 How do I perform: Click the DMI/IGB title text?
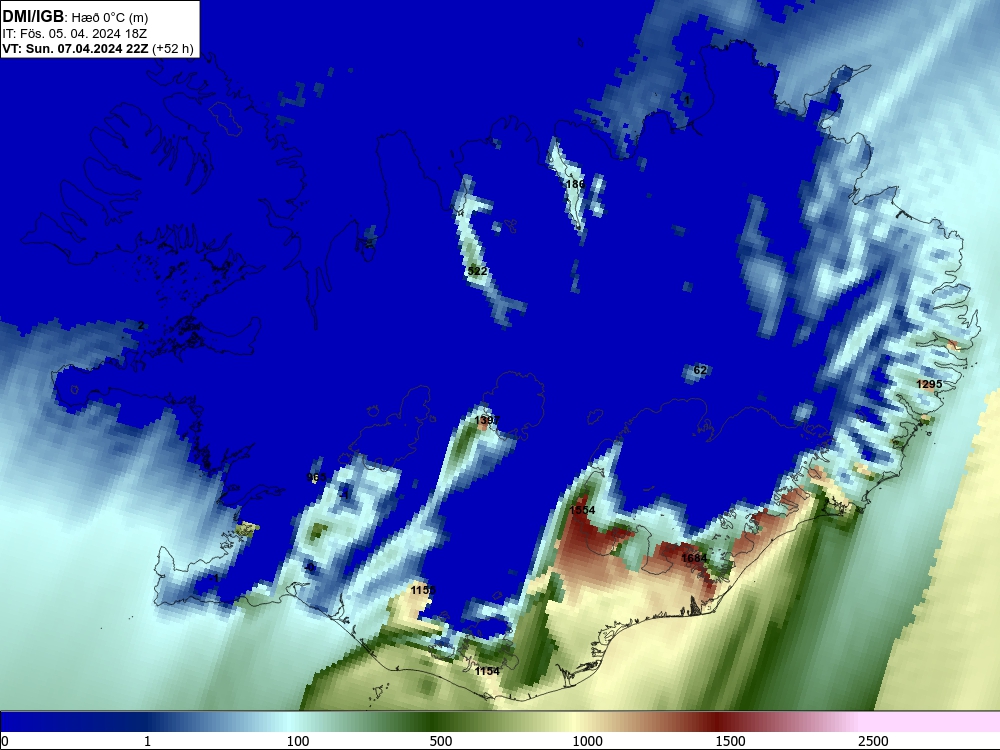(x=33, y=17)
